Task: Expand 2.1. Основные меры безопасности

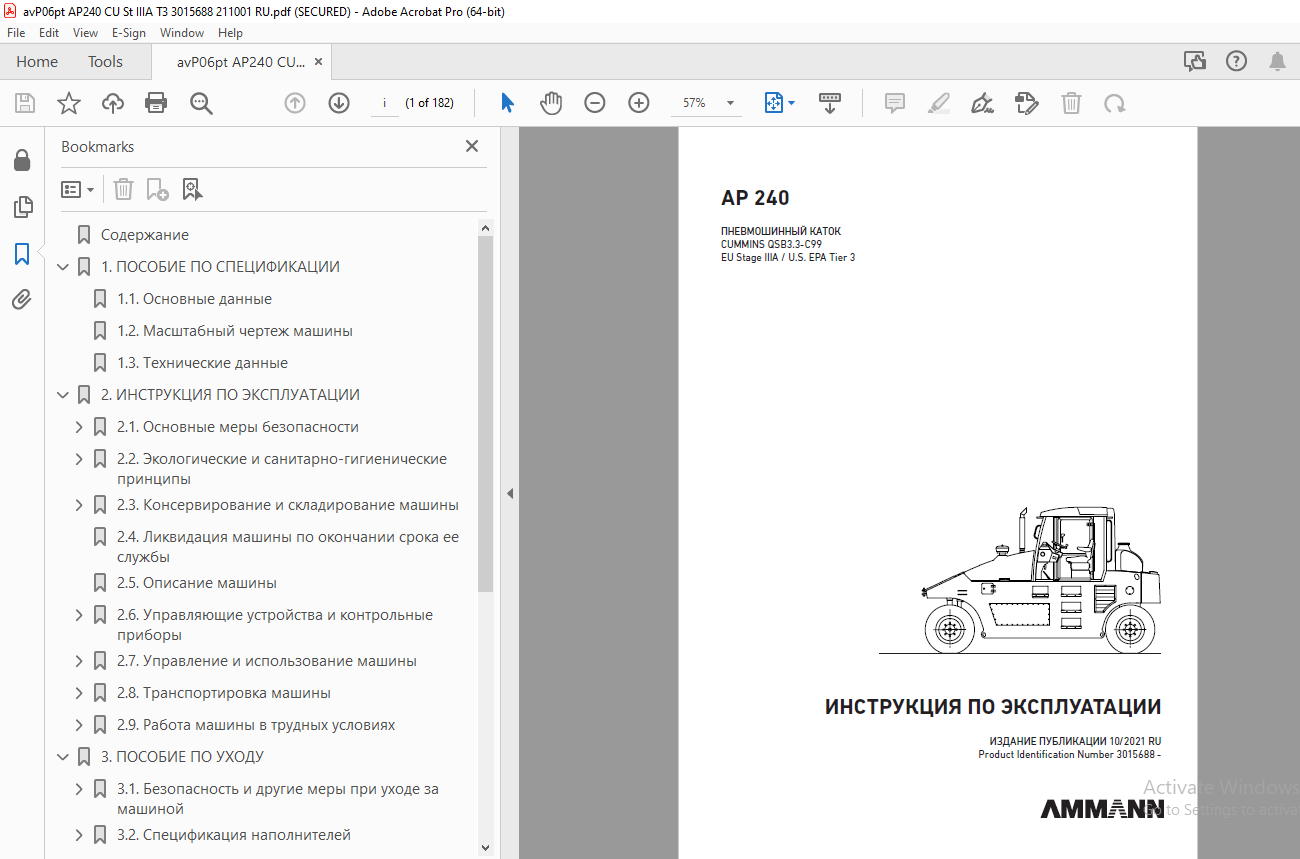Action: pyautogui.click(x=80, y=427)
